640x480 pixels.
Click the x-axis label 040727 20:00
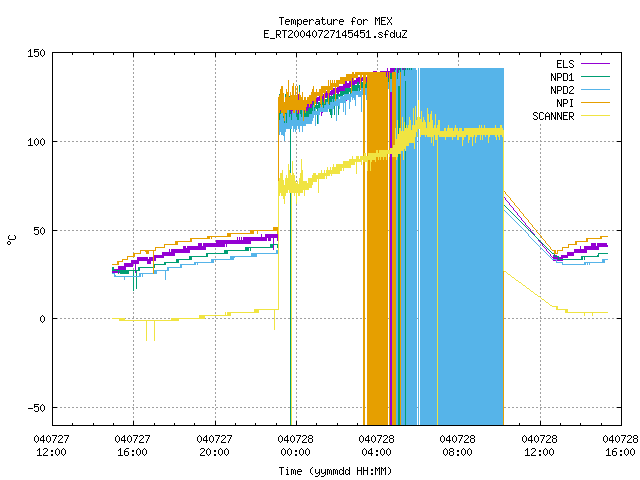(214, 446)
